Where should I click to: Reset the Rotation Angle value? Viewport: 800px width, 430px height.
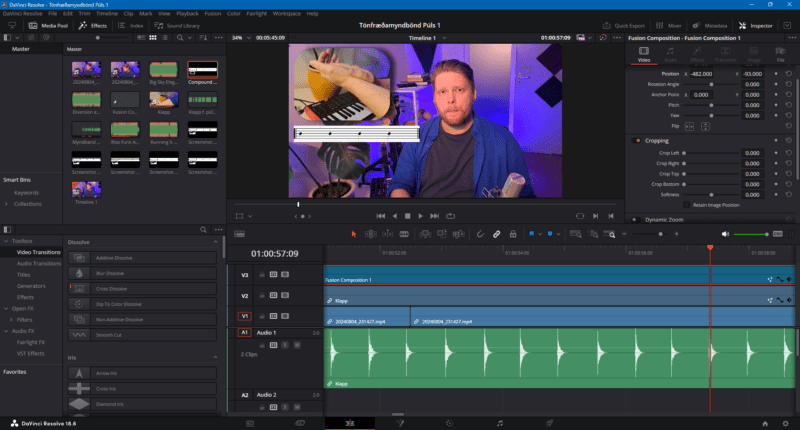789,84
